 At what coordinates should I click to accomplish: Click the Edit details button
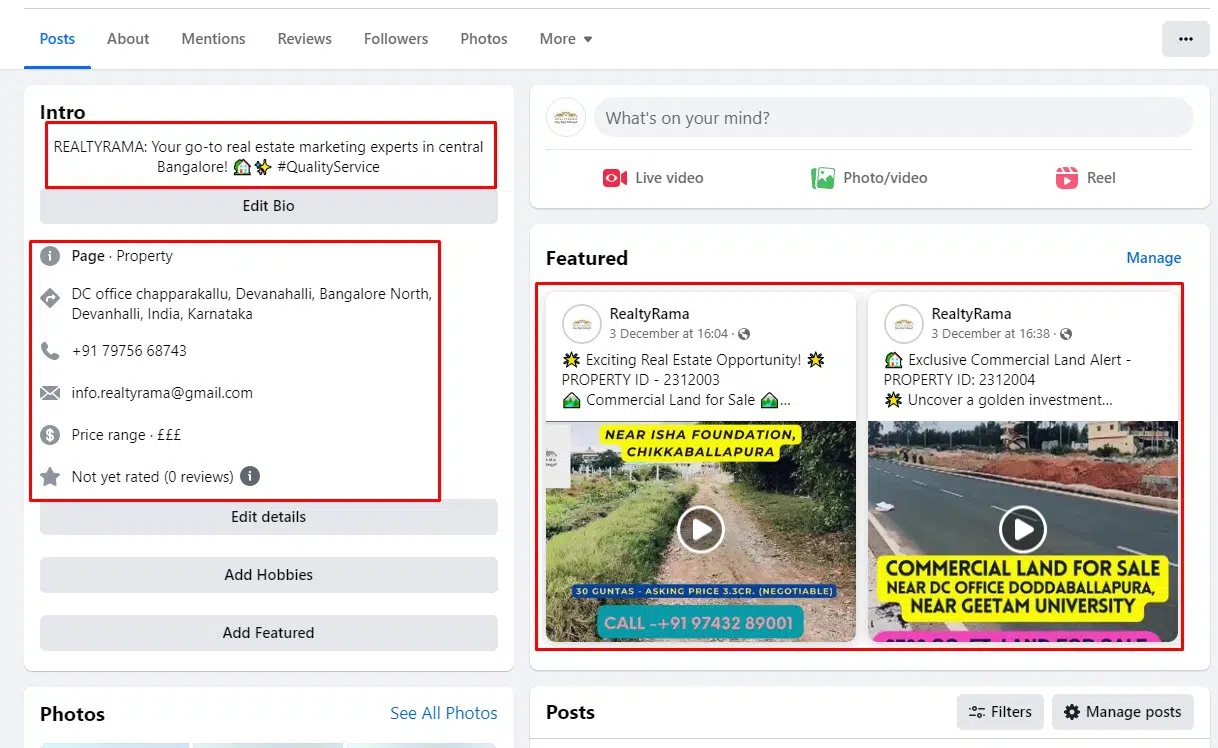(268, 517)
